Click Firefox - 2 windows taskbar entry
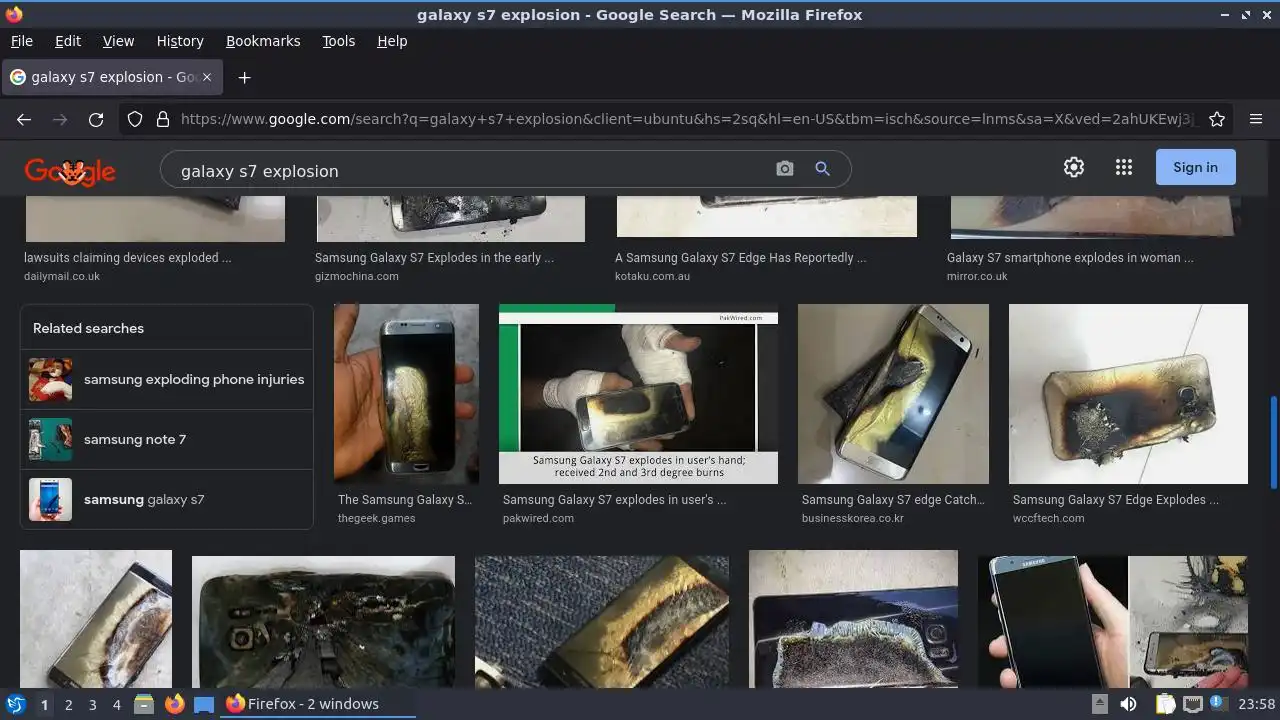 pyautogui.click(x=318, y=704)
